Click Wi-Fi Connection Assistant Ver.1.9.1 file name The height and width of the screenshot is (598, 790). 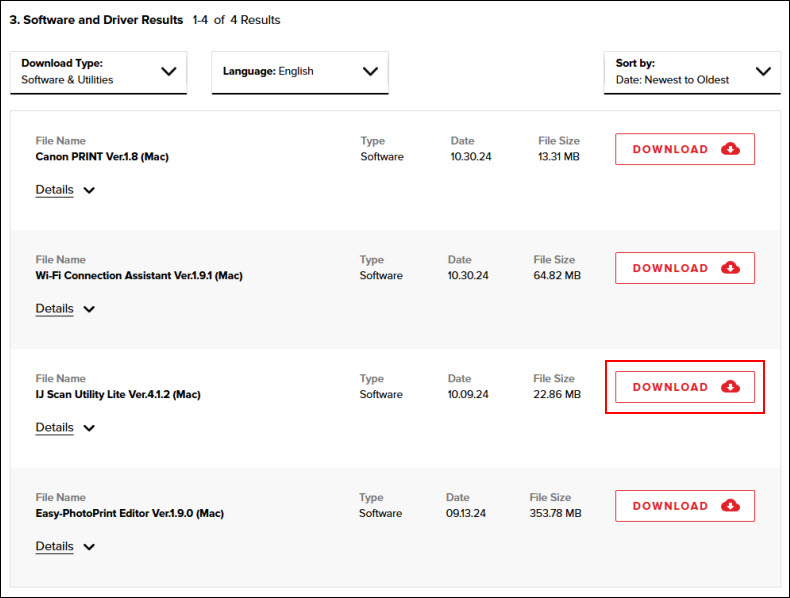coord(139,276)
